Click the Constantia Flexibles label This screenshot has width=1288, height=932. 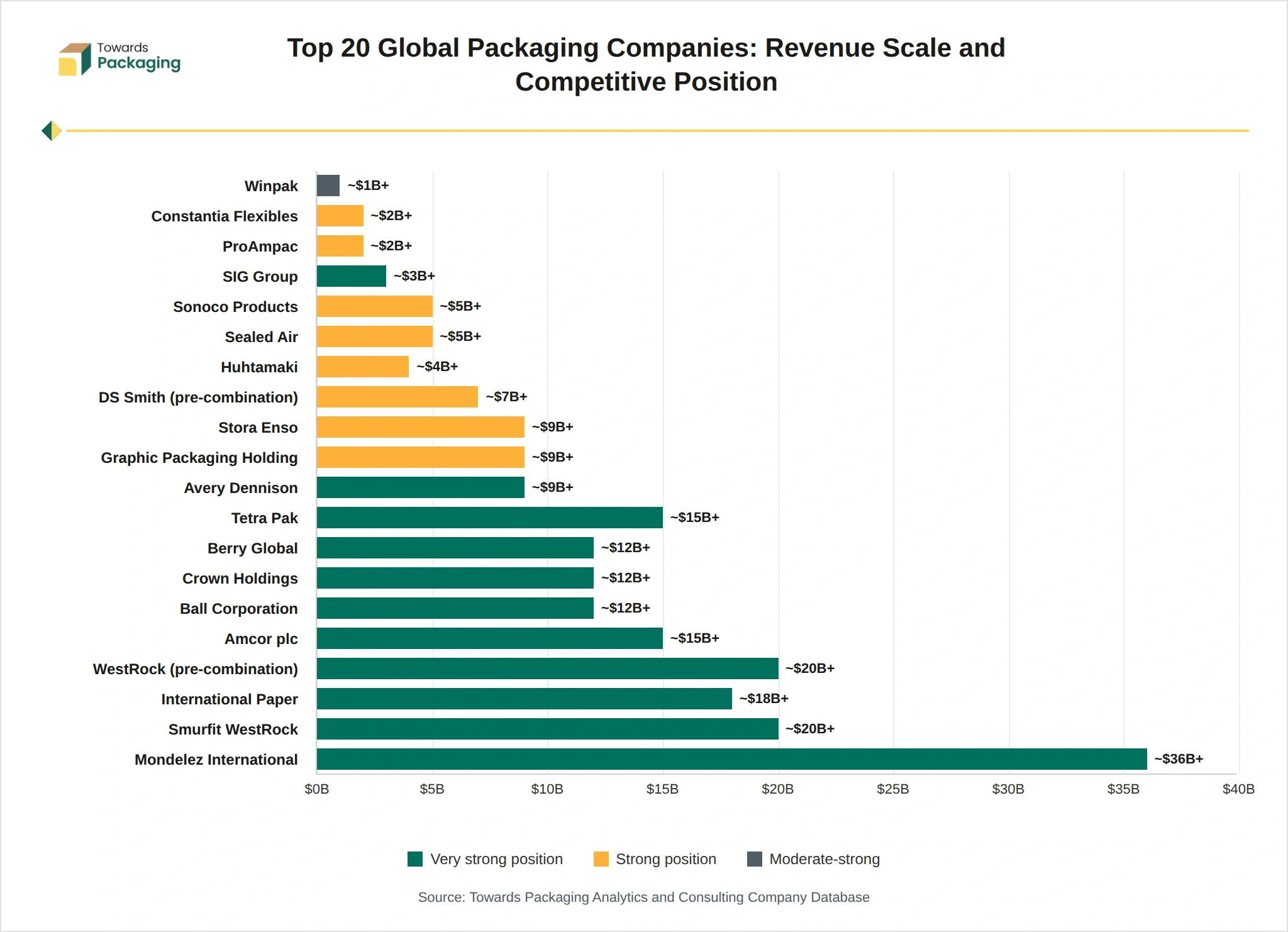click(225, 216)
